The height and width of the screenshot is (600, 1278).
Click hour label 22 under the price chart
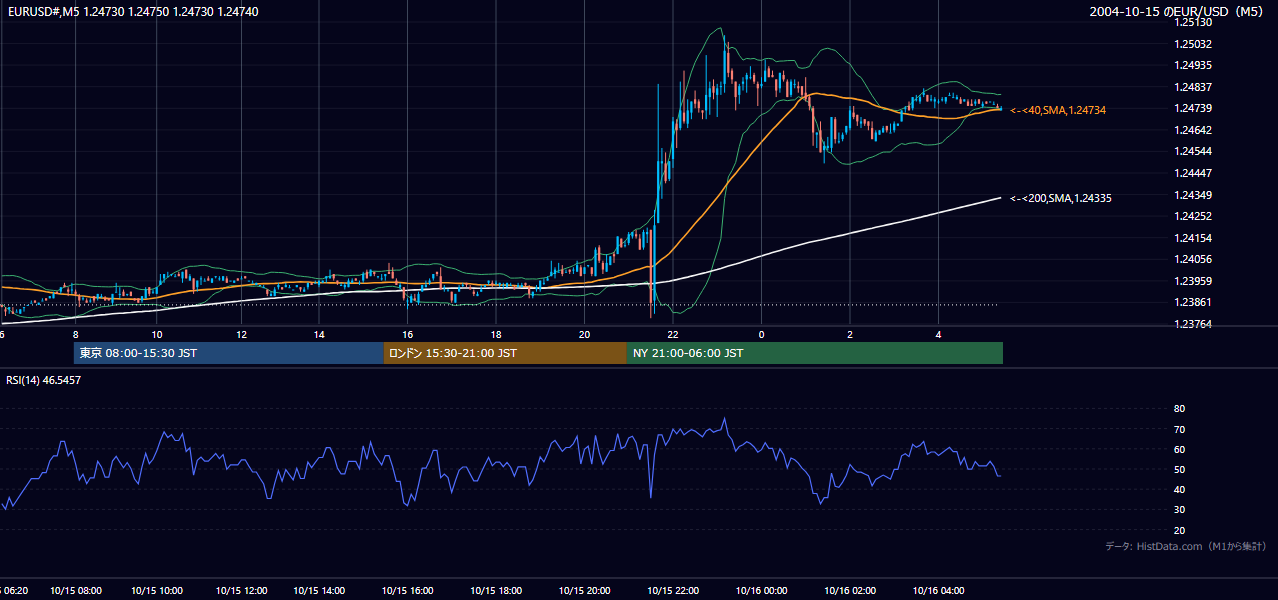673,334
